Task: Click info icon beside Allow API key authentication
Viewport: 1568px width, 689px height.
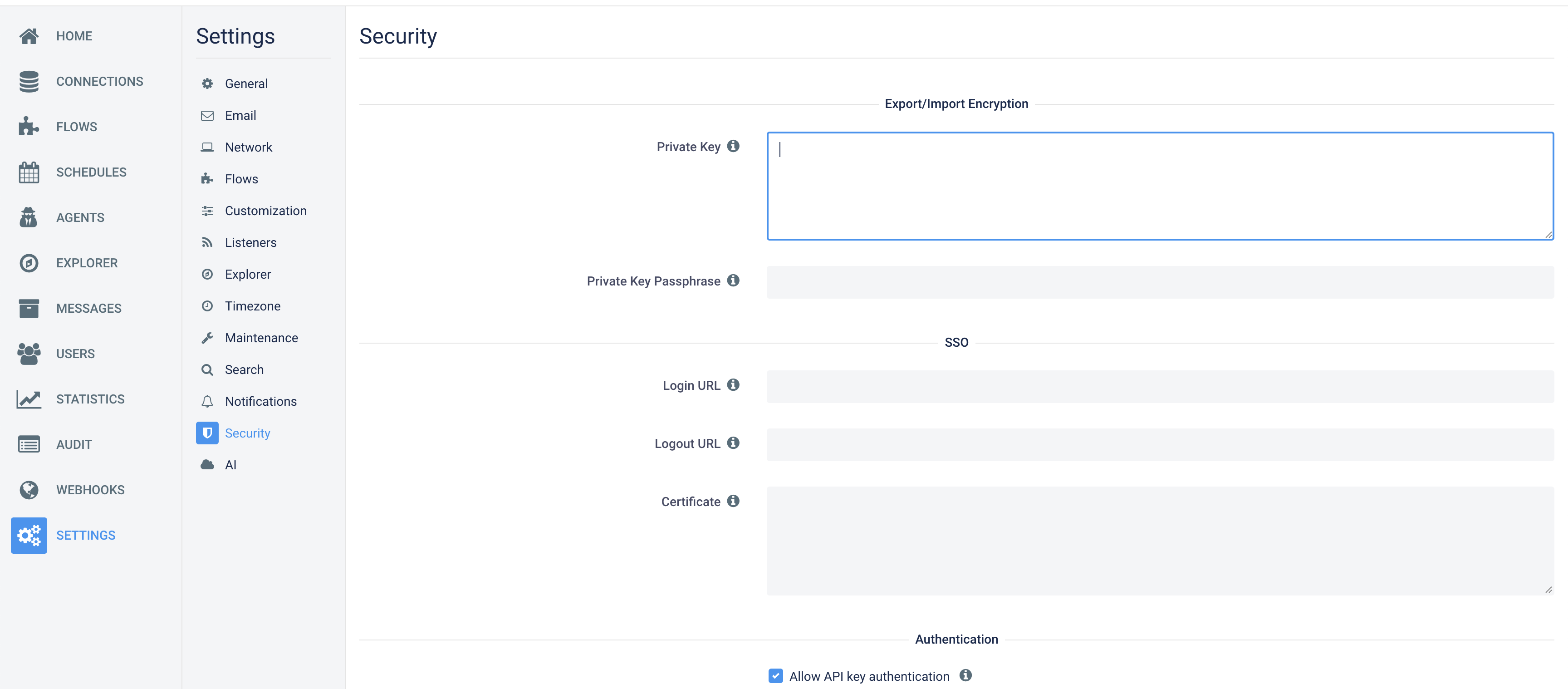Action: [965, 675]
